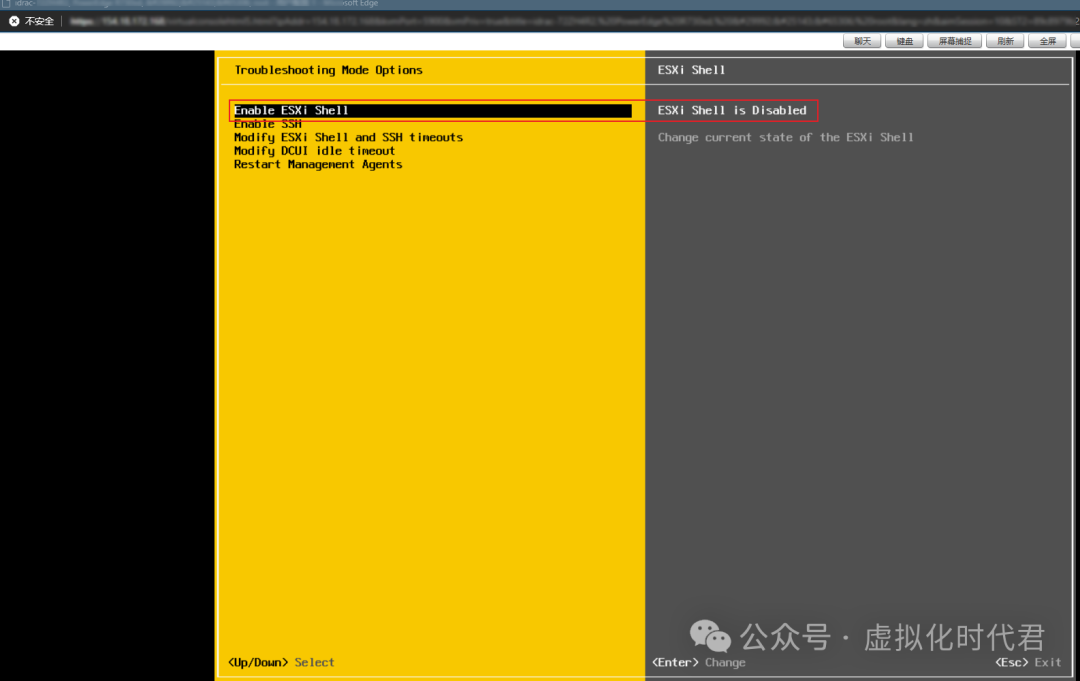Image resolution: width=1080 pixels, height=681 pixels.
Task: Select Modify DCUI idle timeout
Action: pyautogui.click(x=315, y=151)
